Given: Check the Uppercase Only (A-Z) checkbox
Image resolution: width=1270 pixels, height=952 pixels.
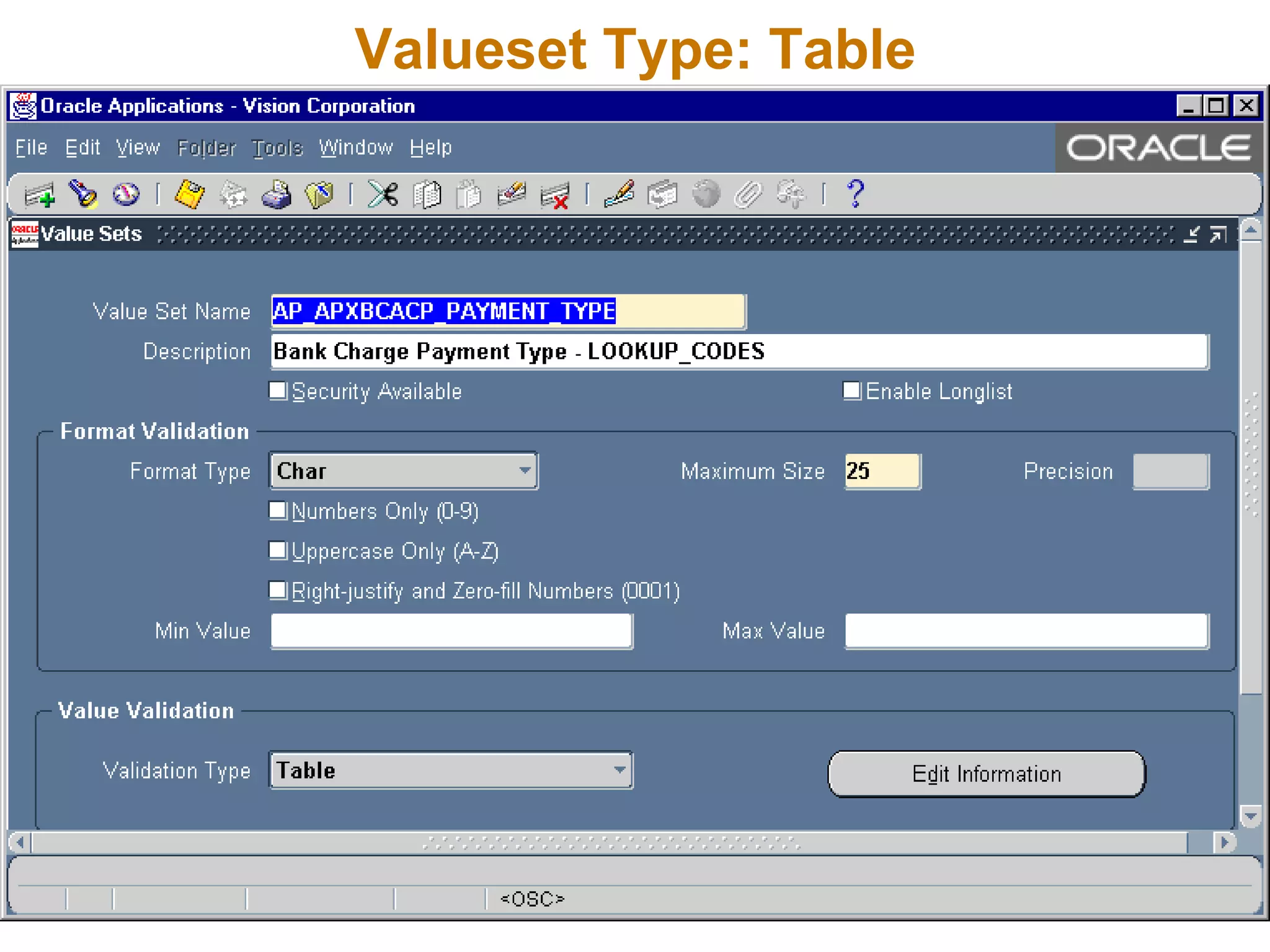Looking at the screenshot, I should [278, 550].
